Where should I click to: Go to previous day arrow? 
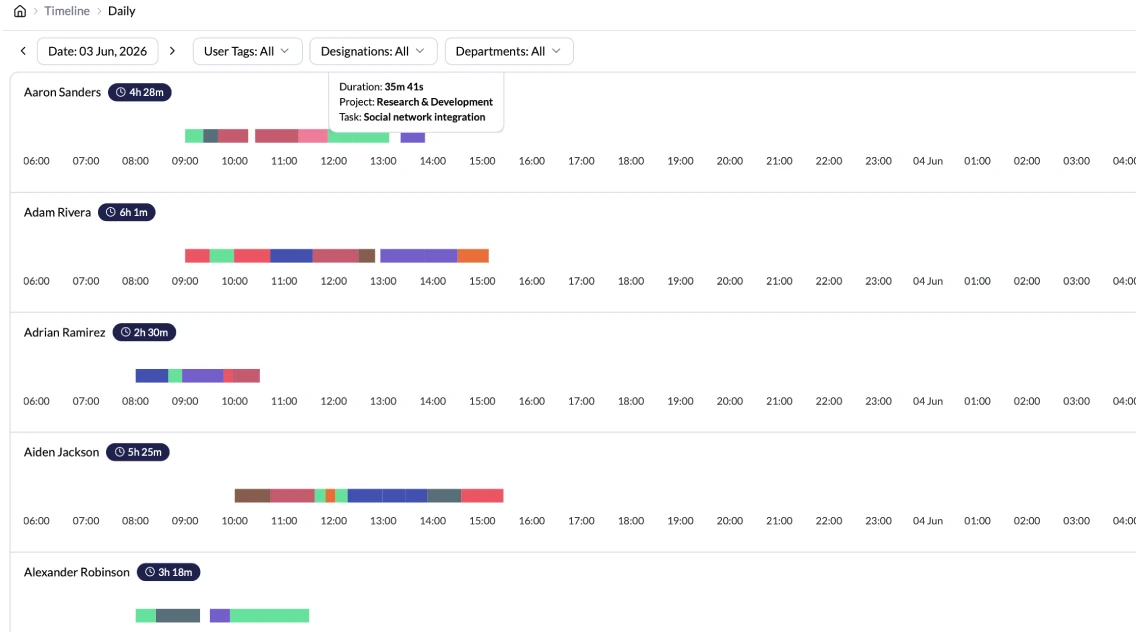pyautogui.click(x=23, y=51)
